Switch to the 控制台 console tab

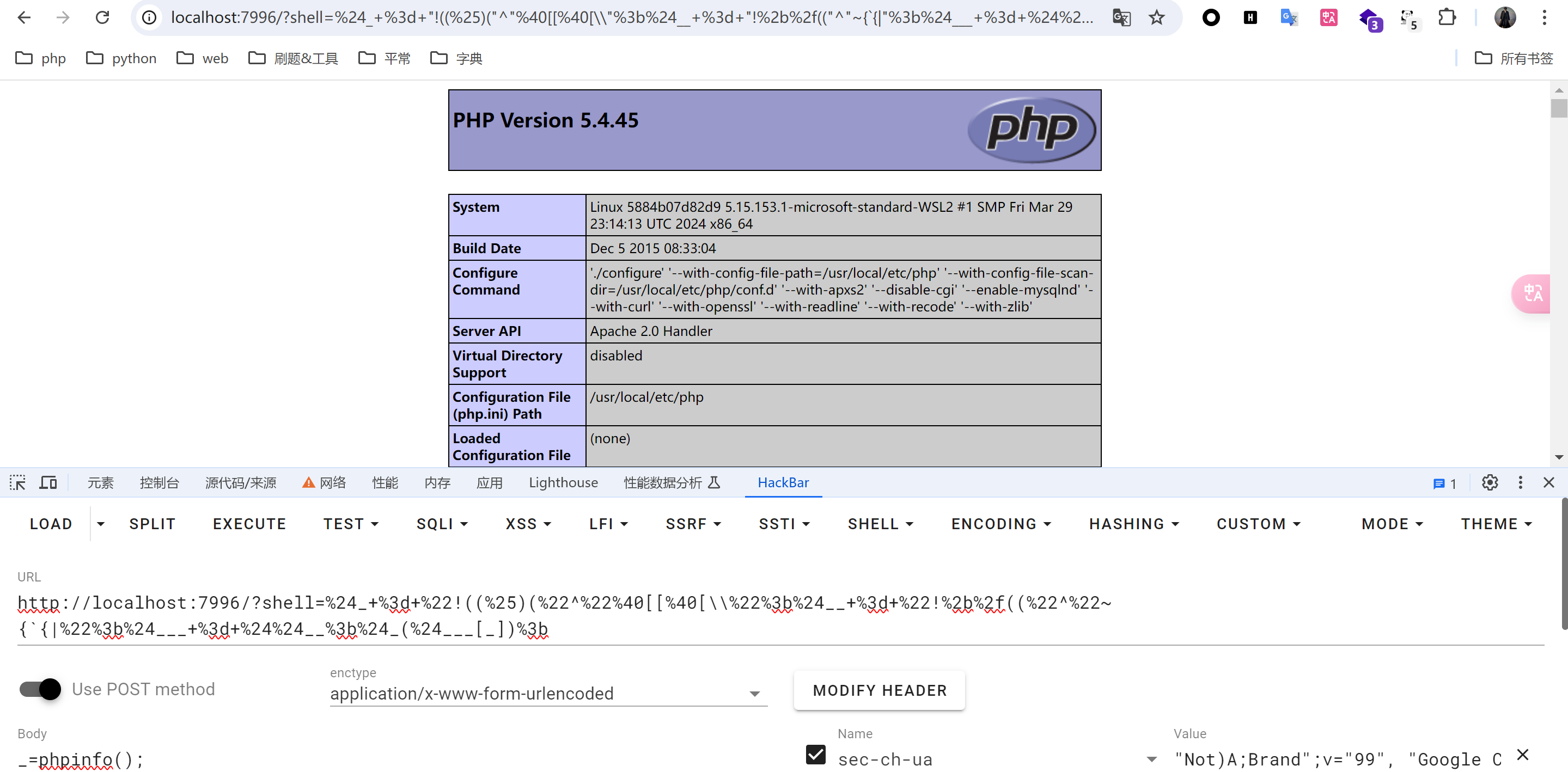tap(159, 482)
